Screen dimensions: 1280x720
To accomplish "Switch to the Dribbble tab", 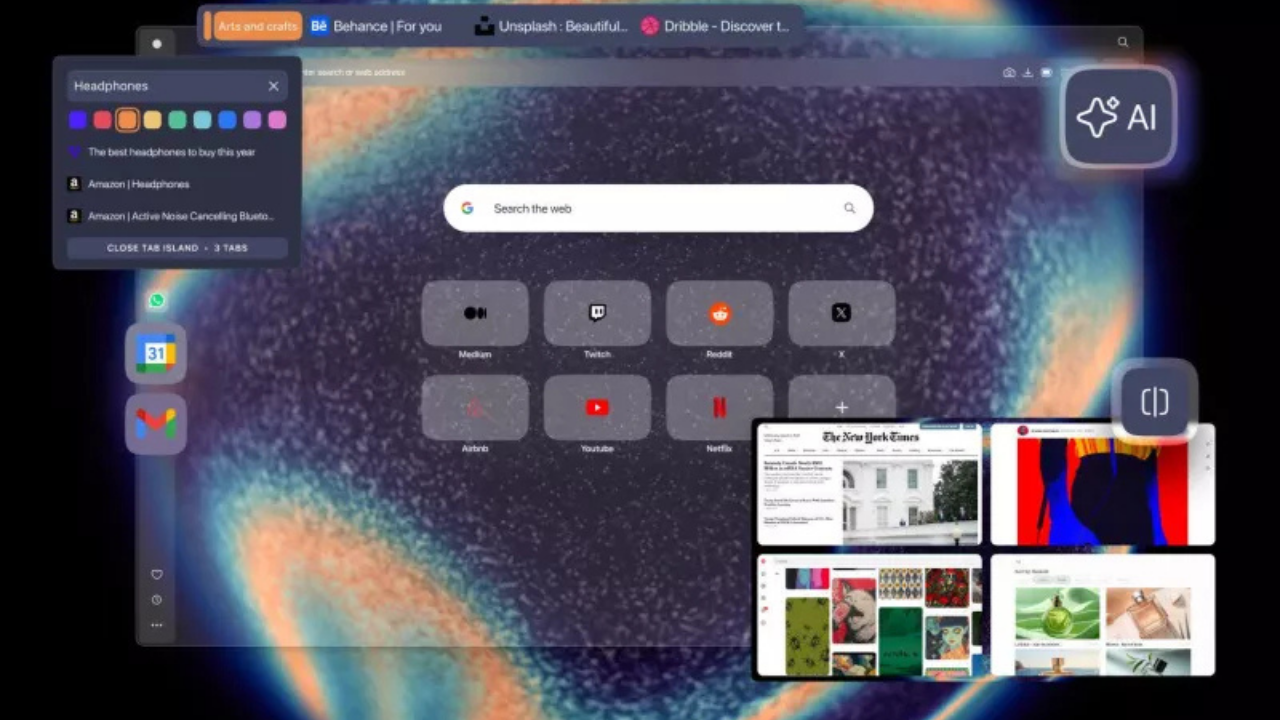I will click(x=715, y=26).
